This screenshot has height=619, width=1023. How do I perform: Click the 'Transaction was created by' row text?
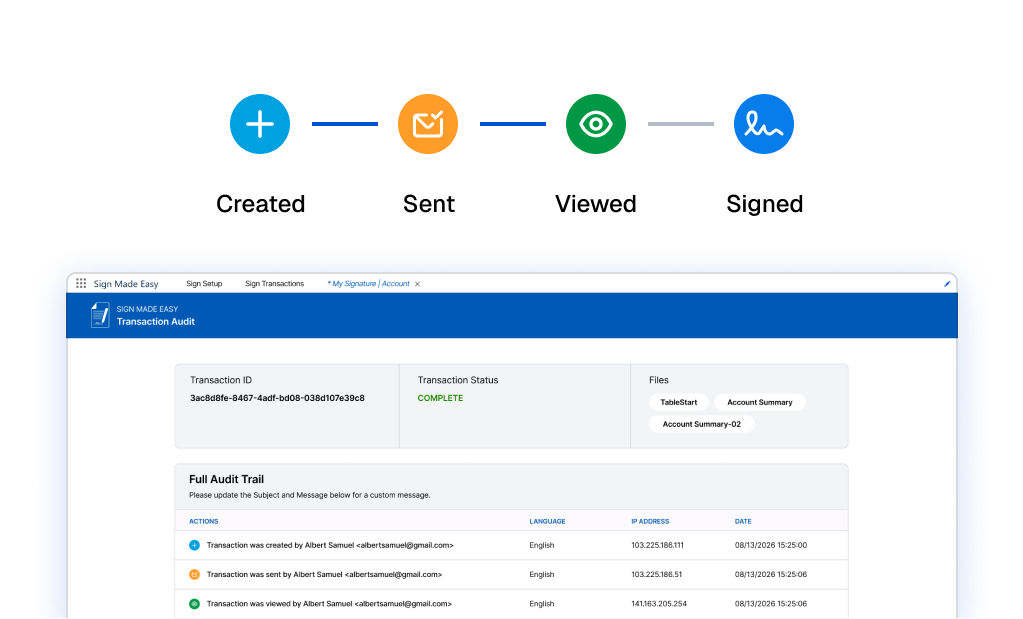[330, 545]
